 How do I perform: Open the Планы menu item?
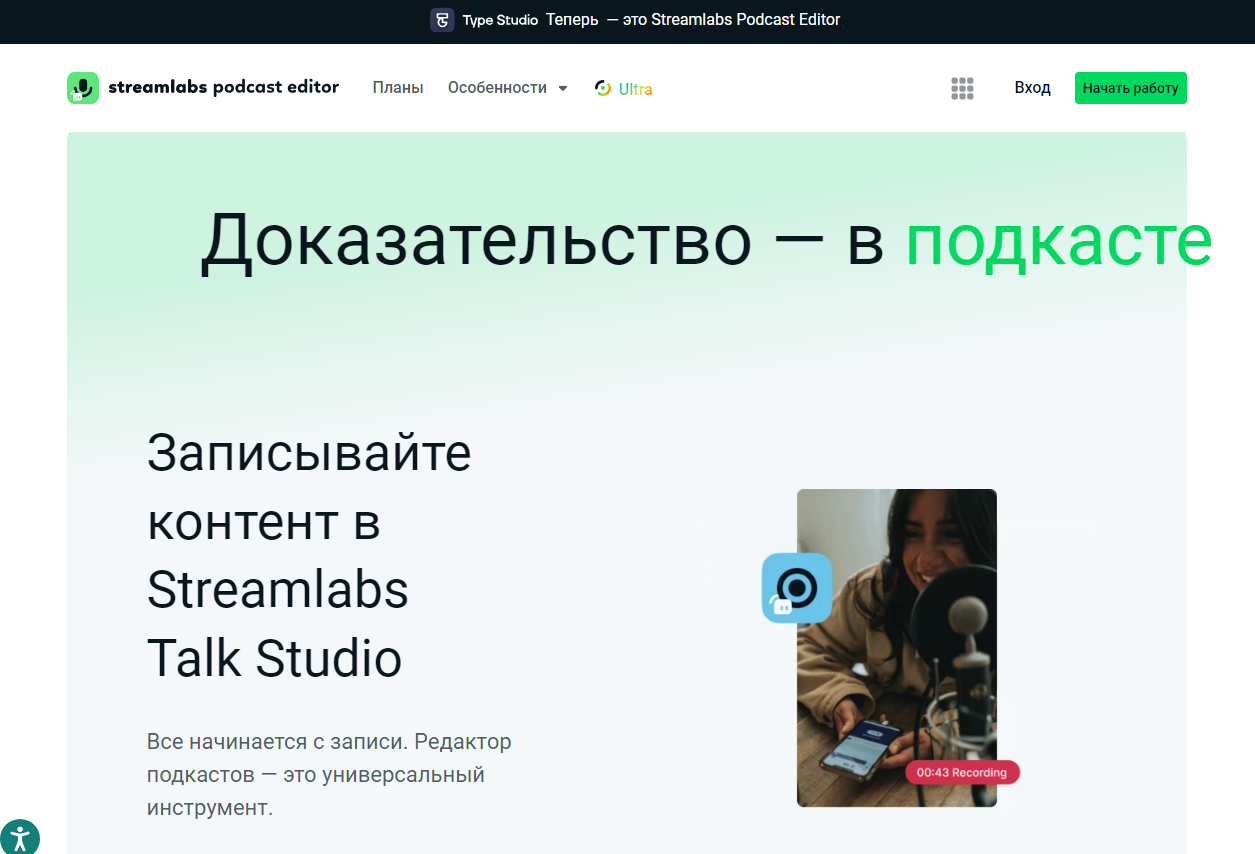coord(398,88)
